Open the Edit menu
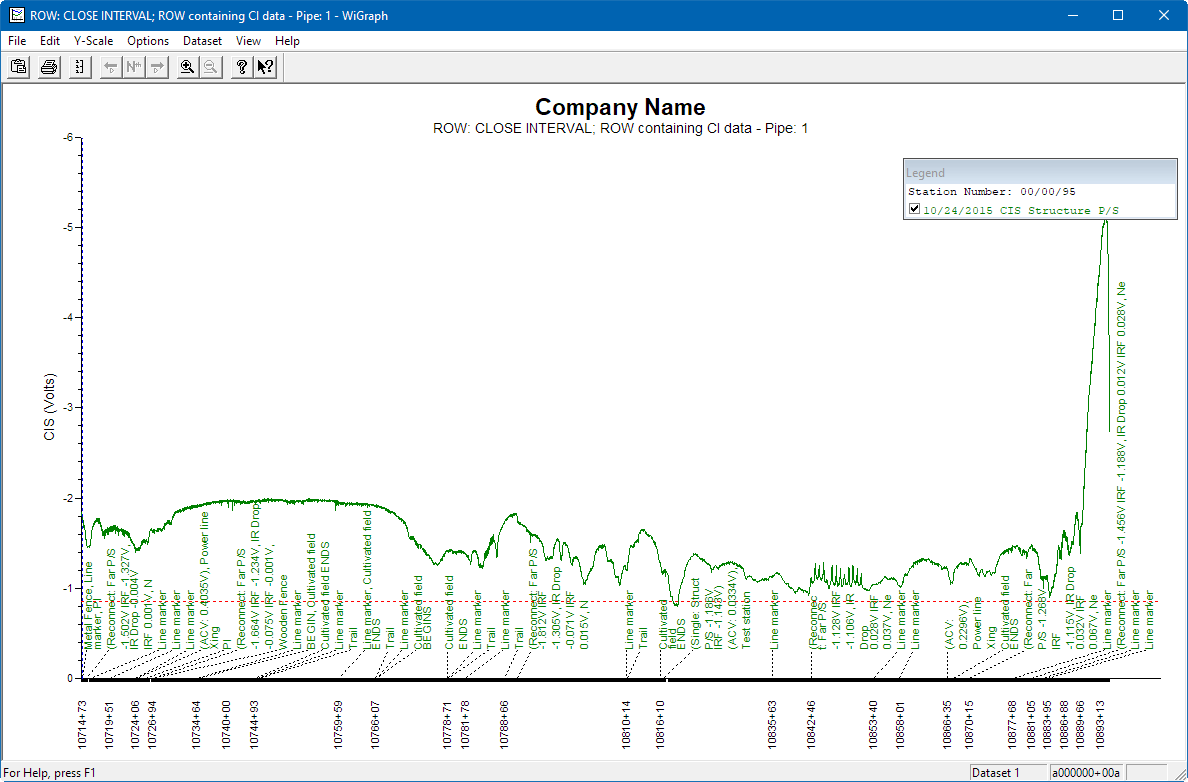 pos(50,41)
